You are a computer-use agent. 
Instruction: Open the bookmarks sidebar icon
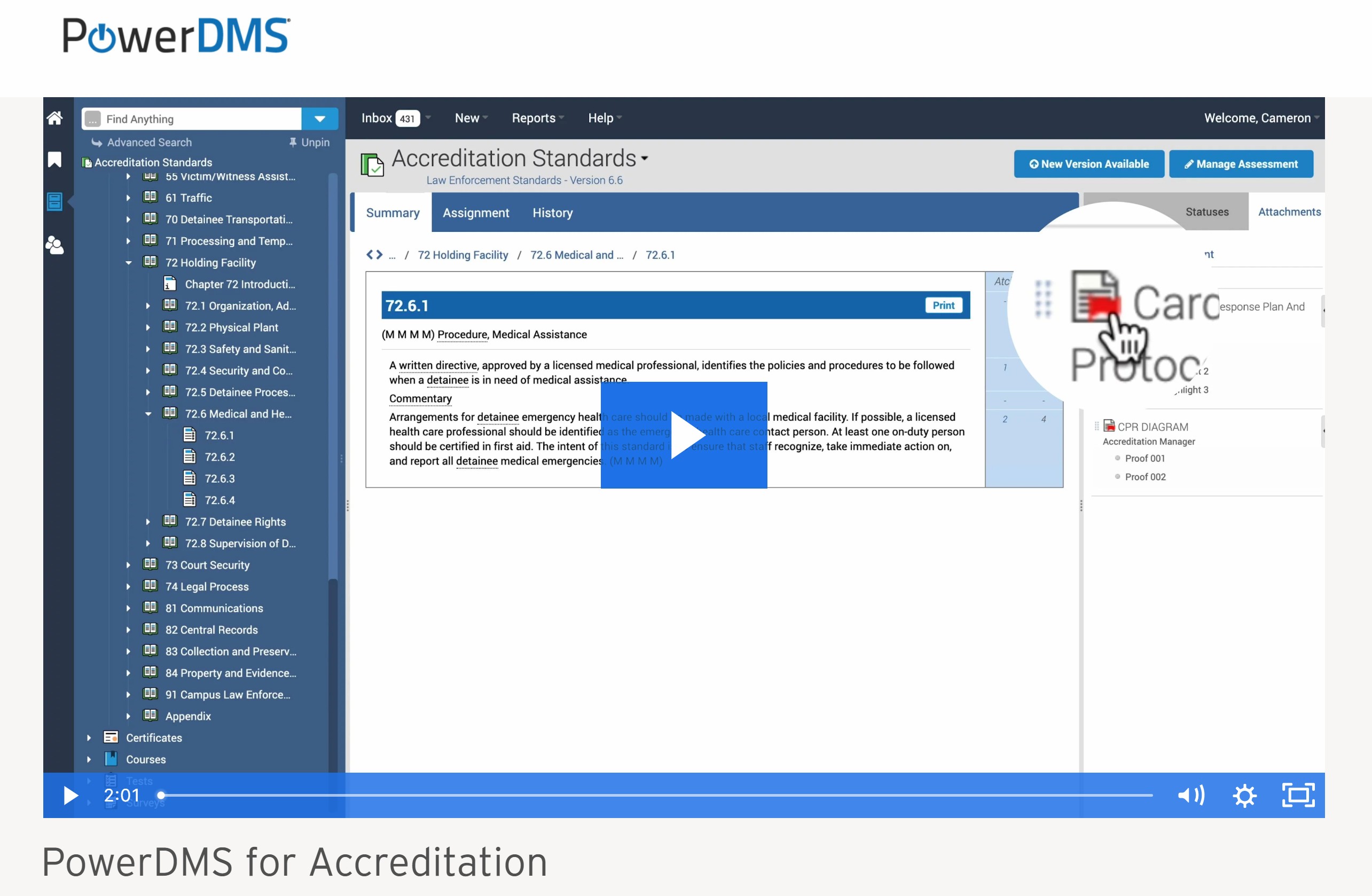(55, 160)
